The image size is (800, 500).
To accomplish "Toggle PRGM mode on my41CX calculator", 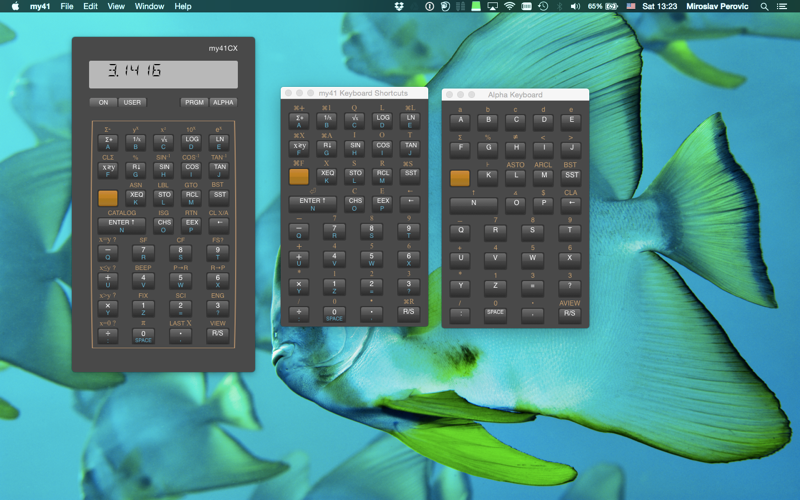I will click(x=194, y=103).
